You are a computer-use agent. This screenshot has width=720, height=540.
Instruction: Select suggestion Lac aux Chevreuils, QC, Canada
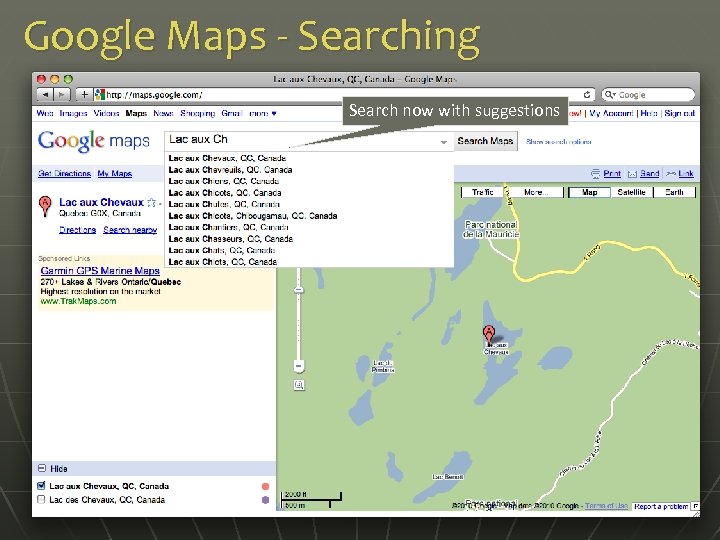pos(309,169)
